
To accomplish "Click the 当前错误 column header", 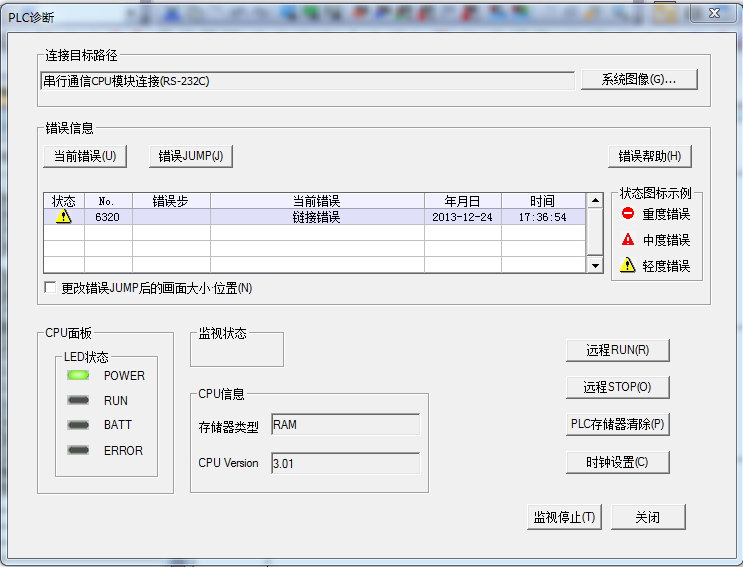I will [317, 201].
